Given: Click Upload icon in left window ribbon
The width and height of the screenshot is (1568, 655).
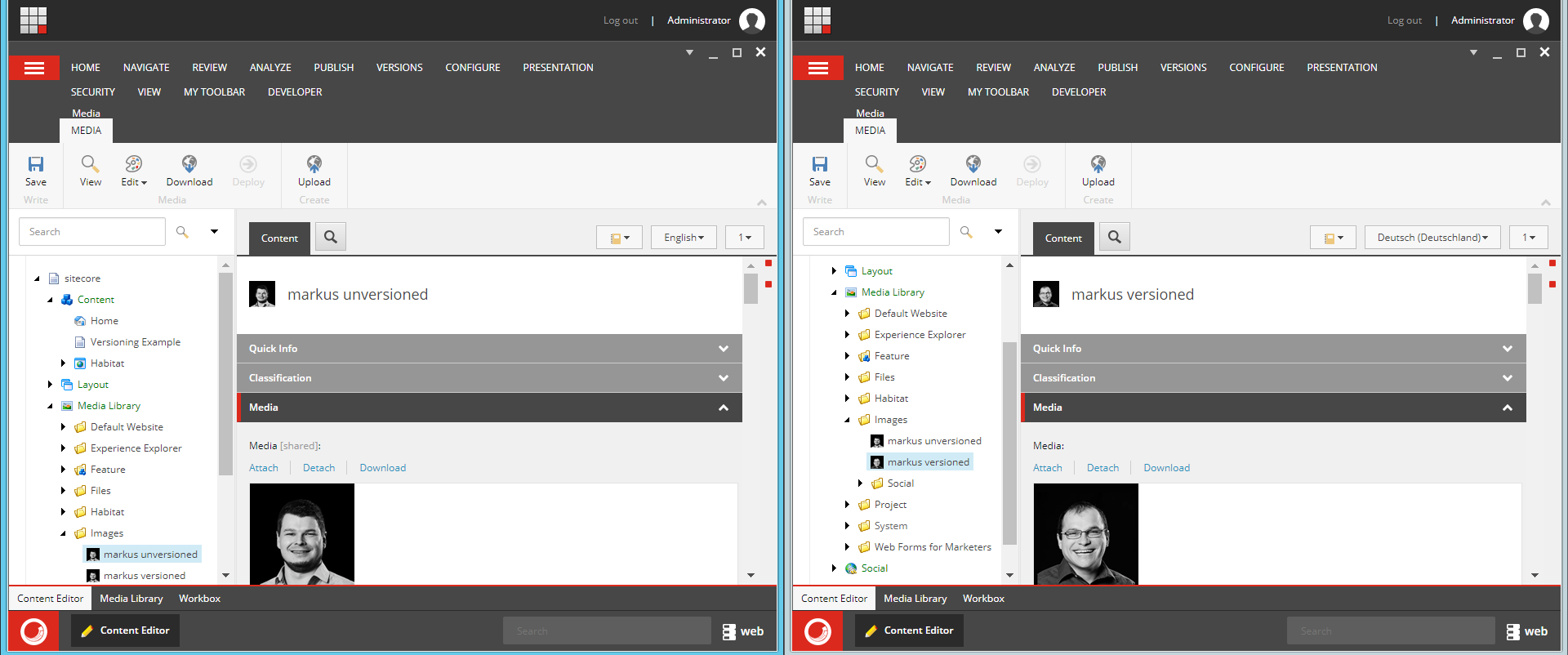Looking at the screenshot, I should [x=314, y=164].
